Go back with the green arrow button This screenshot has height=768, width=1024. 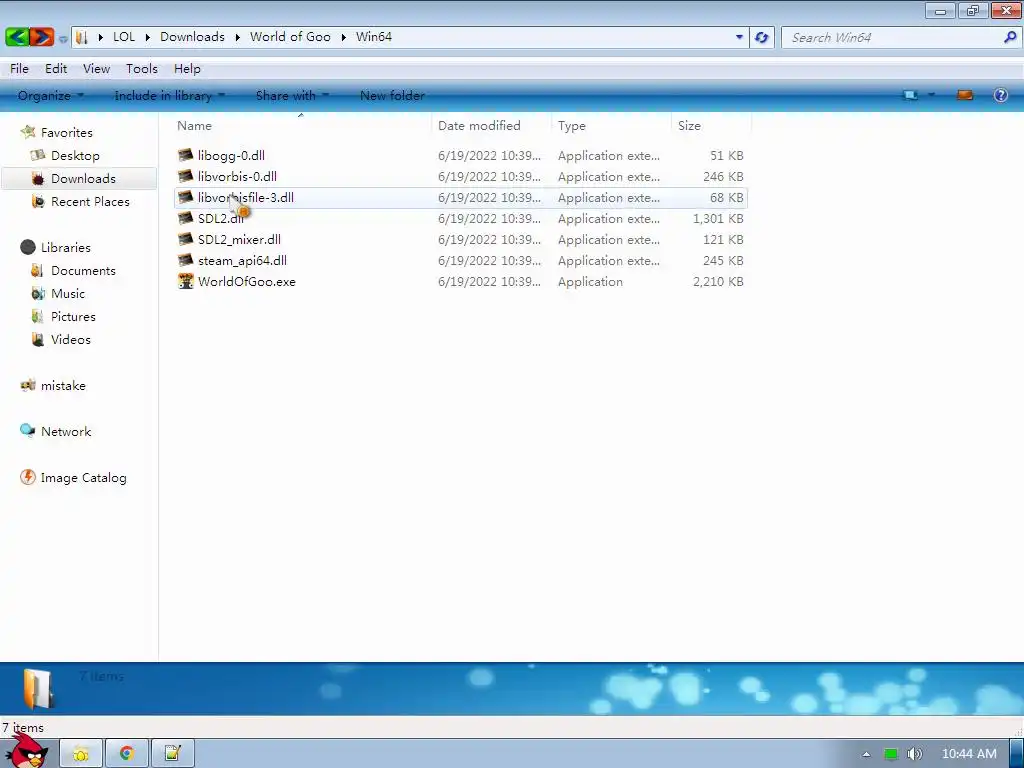17,37
